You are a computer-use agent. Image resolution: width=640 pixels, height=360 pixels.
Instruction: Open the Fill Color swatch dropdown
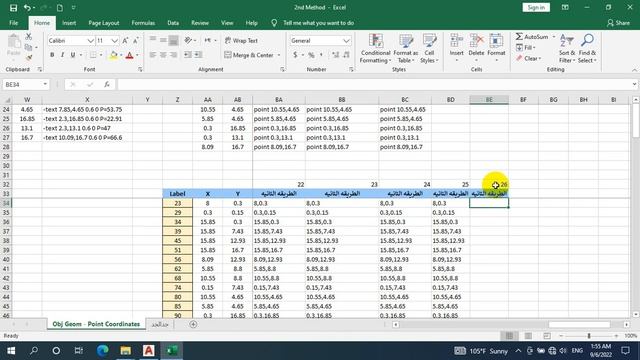coord(121,55)
